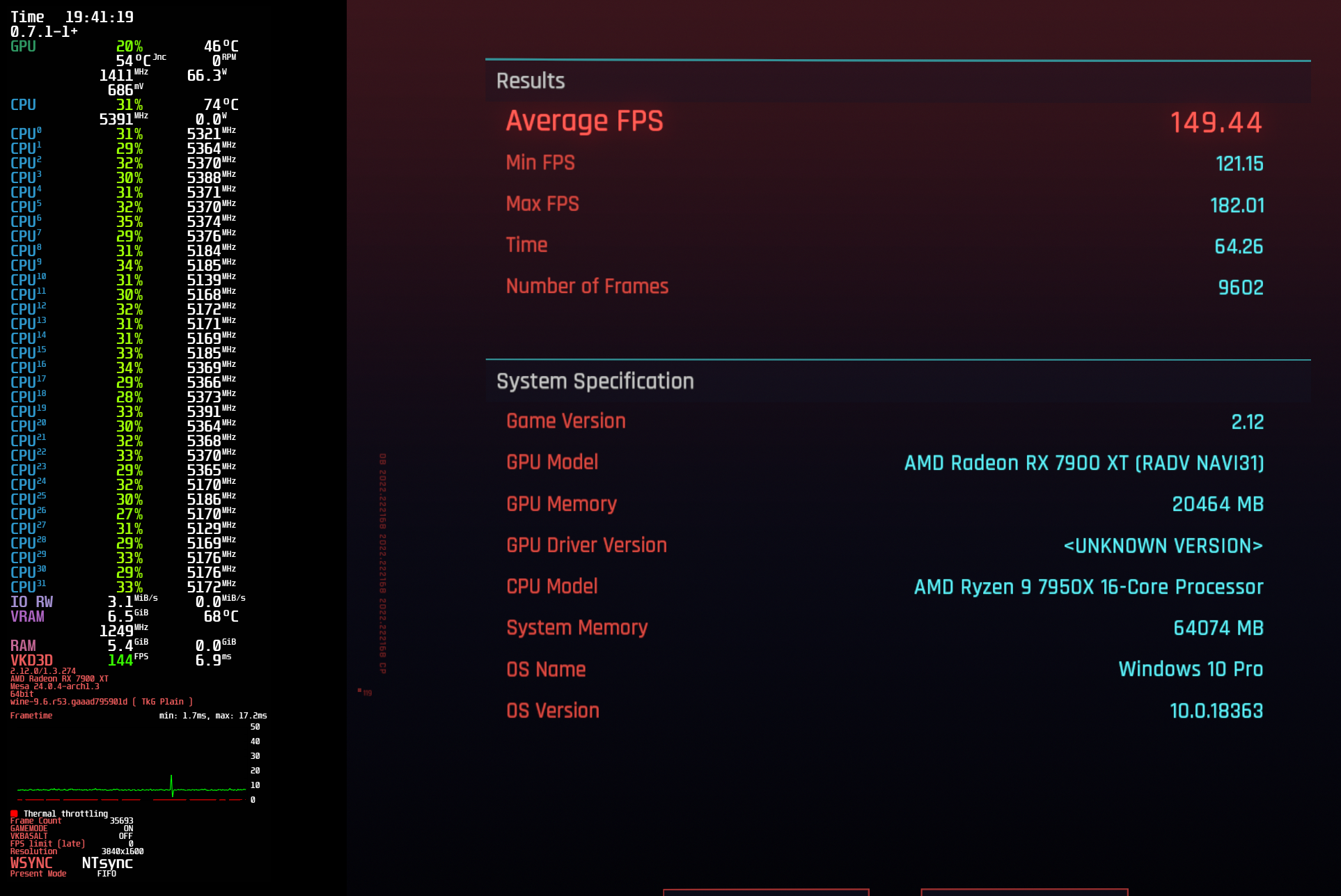Click the GPU Driver Version unknown value
Viewport: 1341px width, 896px height.
tap(1163, 546)
